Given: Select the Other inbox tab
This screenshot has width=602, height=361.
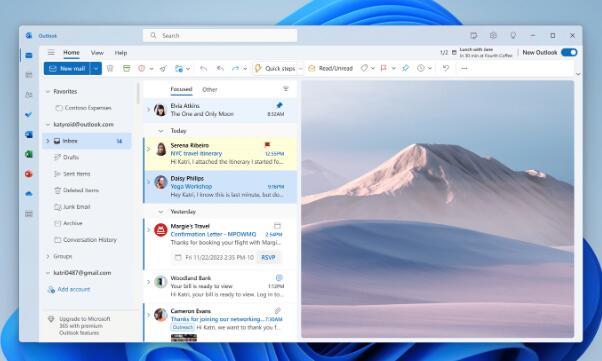Looking at the screenshot, I should [210, 89].
